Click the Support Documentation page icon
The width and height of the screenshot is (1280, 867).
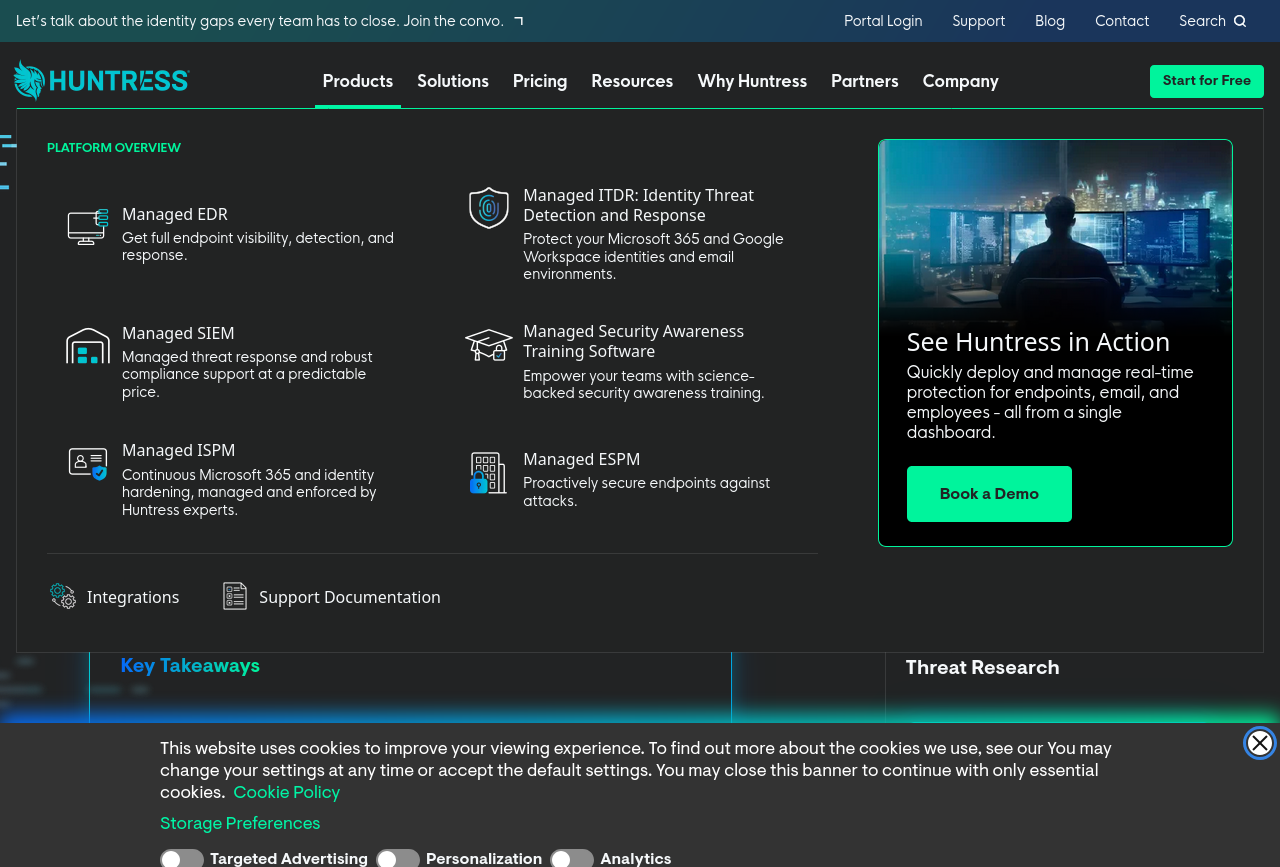pyautogui.click(x=235, y=596)
